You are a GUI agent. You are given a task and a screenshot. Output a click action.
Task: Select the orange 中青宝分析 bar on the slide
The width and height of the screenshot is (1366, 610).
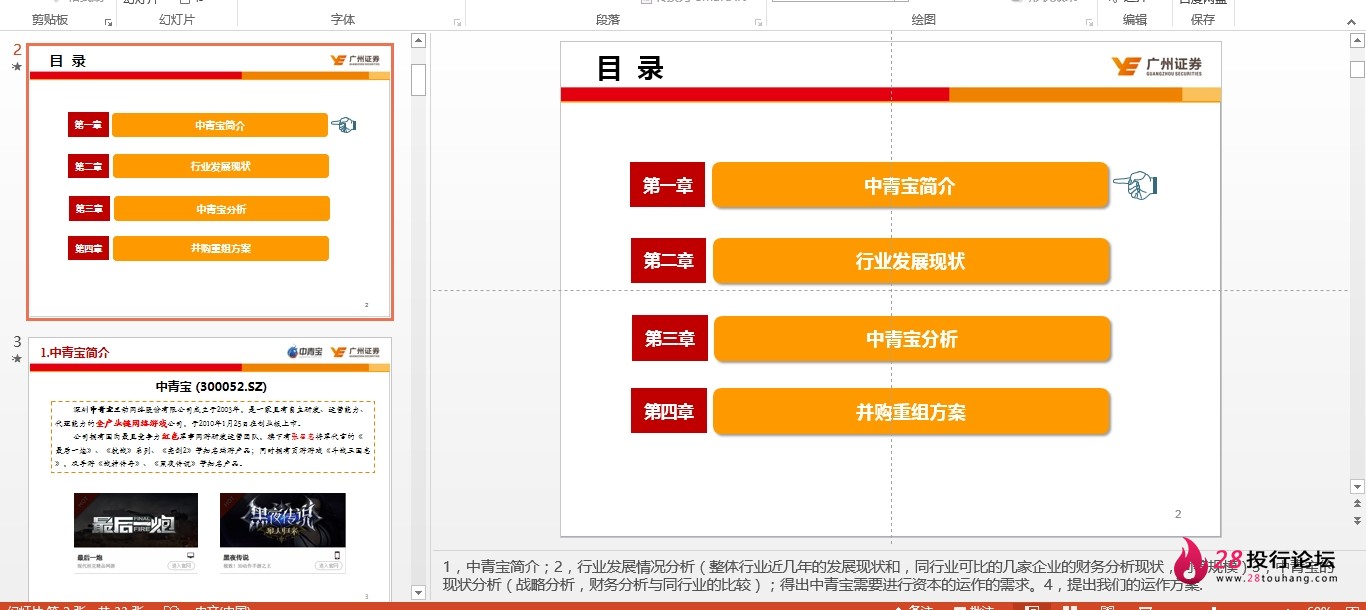click(x=912, y=339)
